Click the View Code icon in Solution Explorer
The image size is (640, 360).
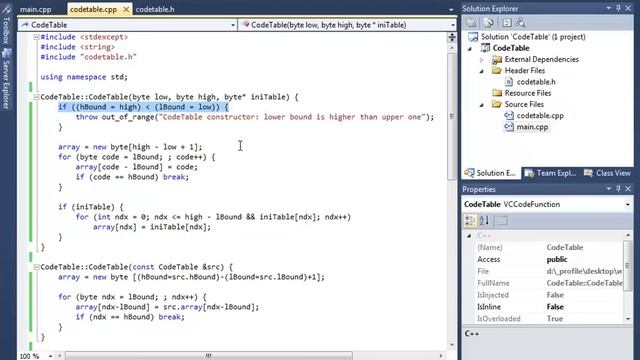(x=507, y=23)
